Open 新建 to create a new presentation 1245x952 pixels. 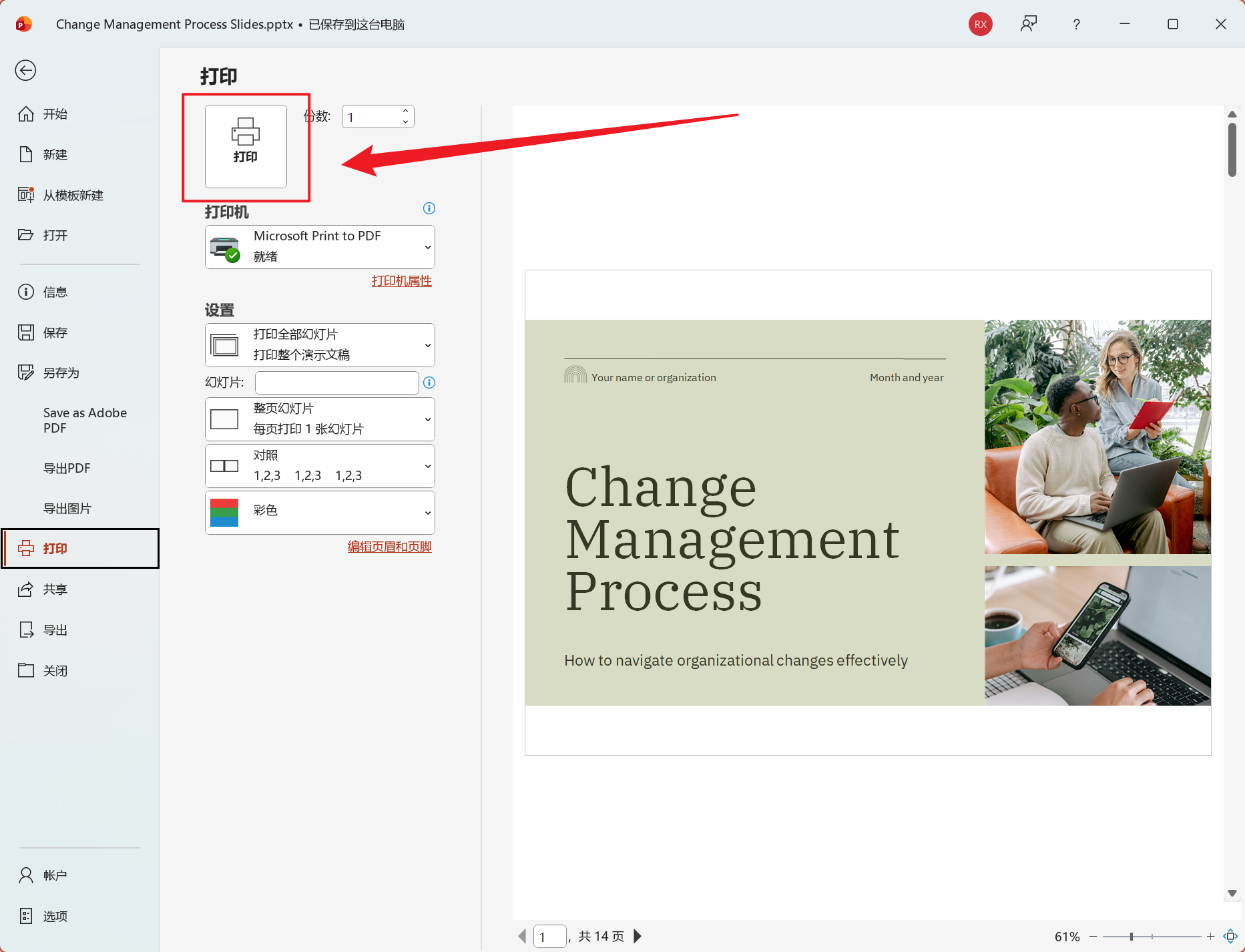[x=55, y=154]
